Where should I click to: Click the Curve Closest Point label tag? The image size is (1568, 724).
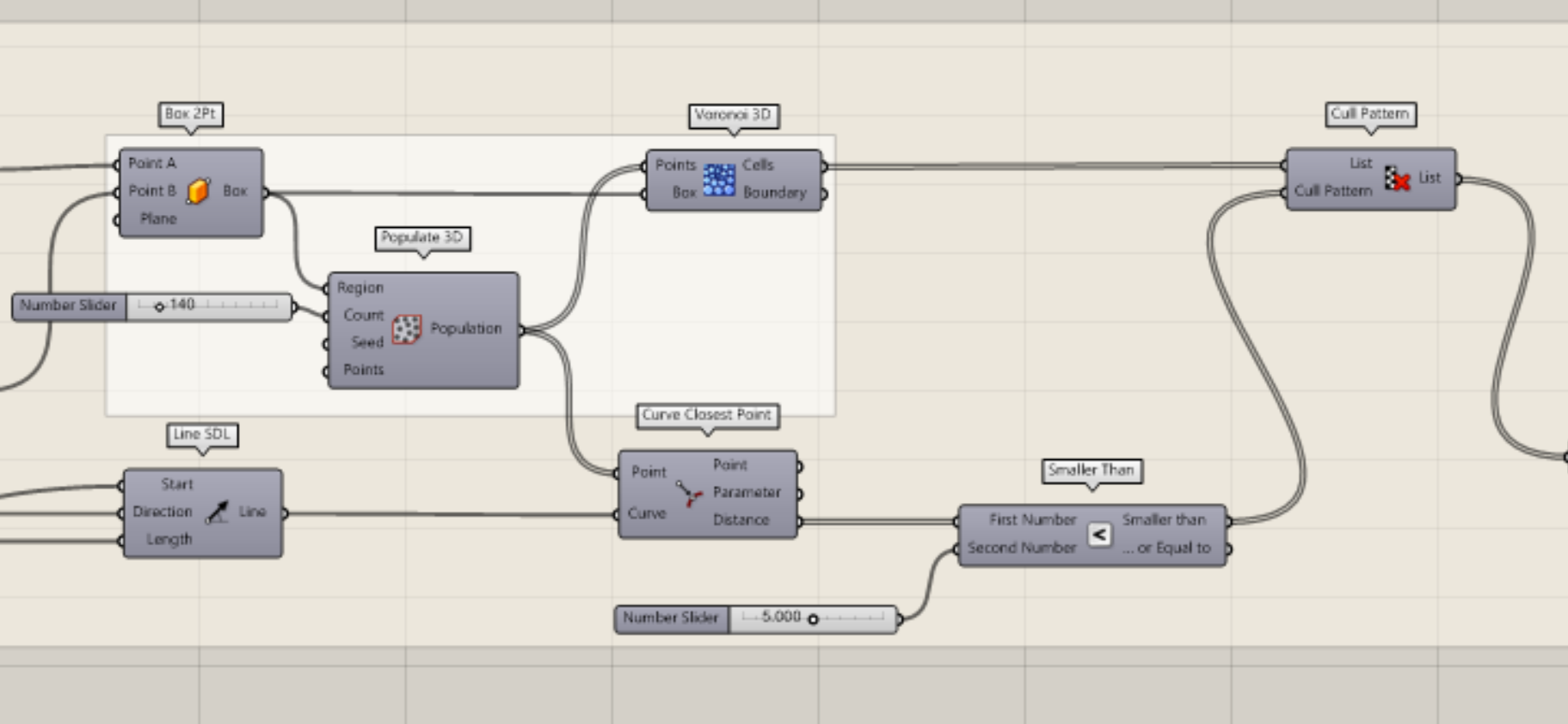coord(706,415)
